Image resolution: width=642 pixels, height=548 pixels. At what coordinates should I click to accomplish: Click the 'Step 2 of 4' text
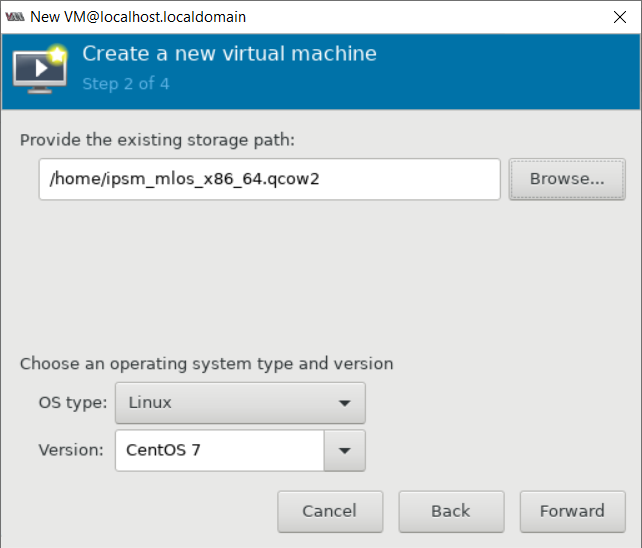pyautogui.click(x=126, y=84)
